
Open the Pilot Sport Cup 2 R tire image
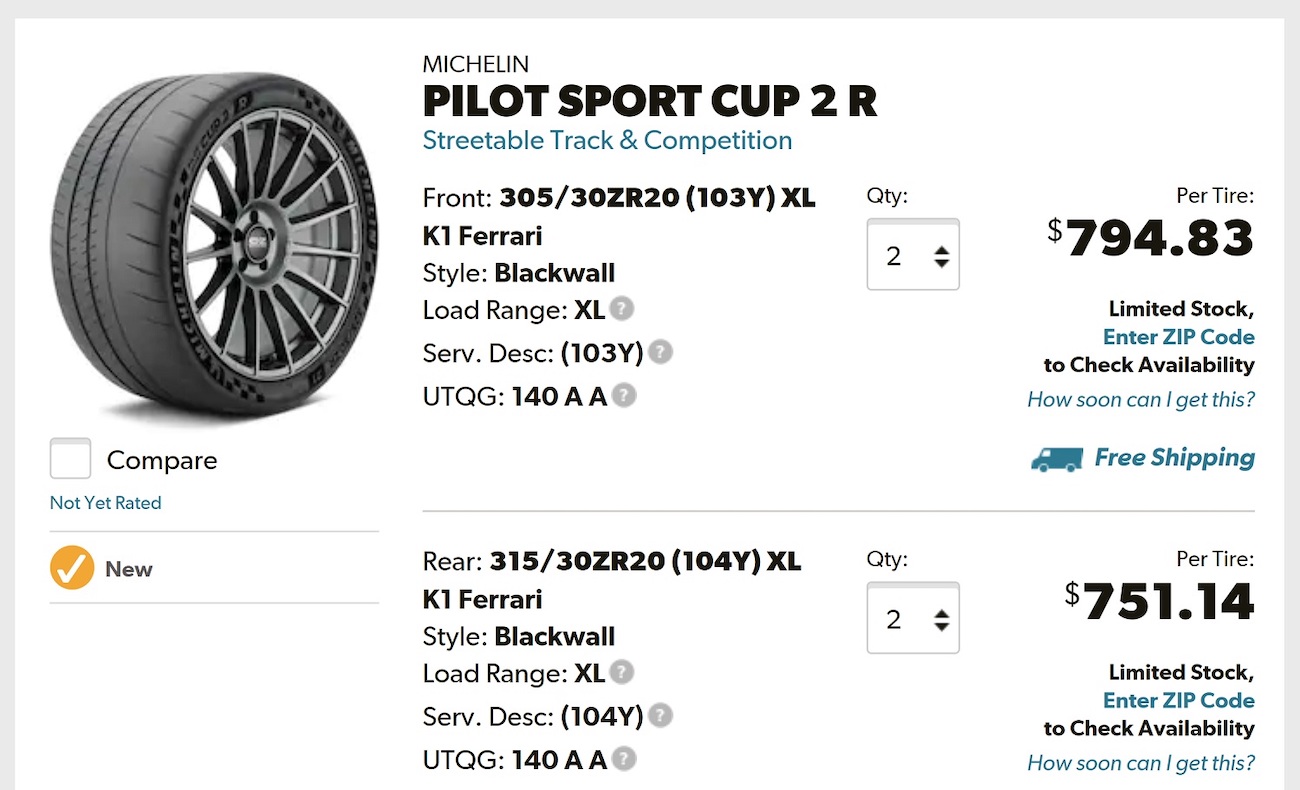coord(214,245)
